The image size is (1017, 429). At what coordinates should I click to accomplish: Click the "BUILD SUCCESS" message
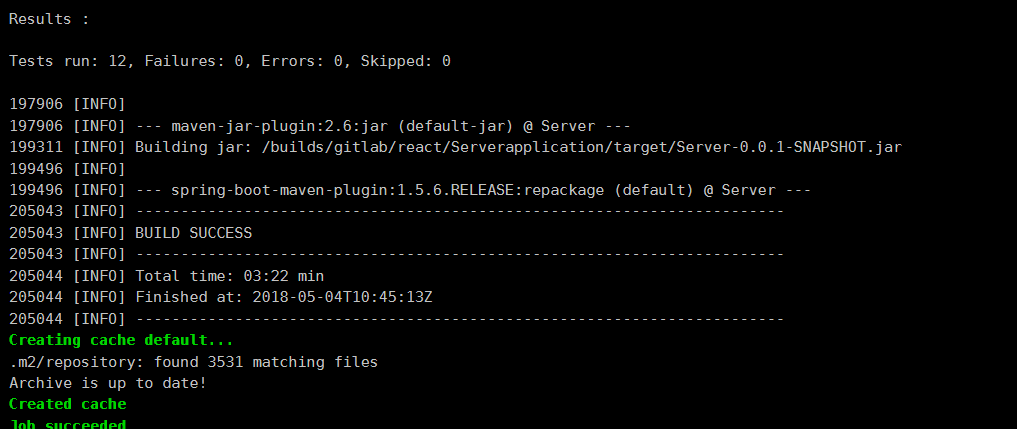coord(193,233)
